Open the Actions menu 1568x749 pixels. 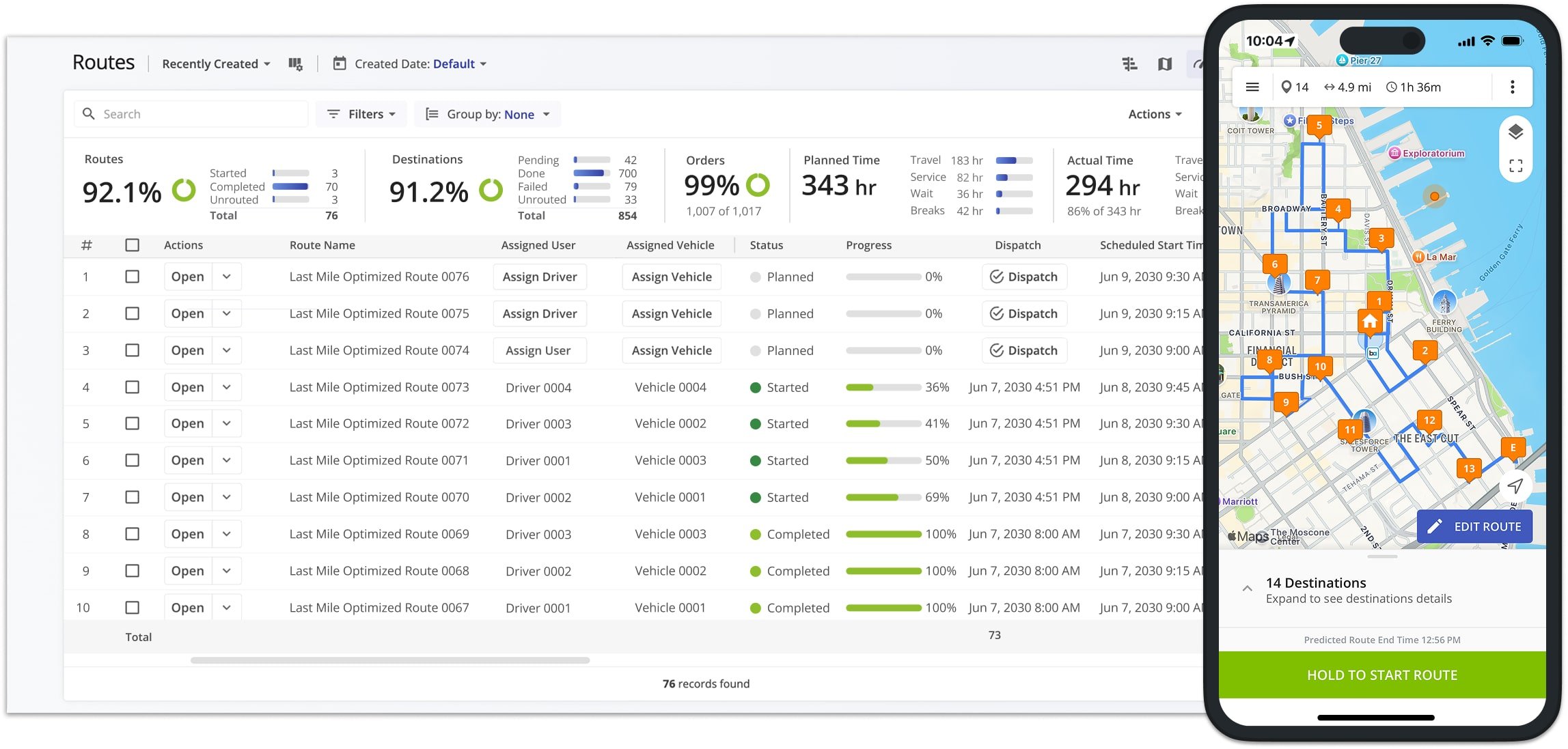coord(1154,114)
